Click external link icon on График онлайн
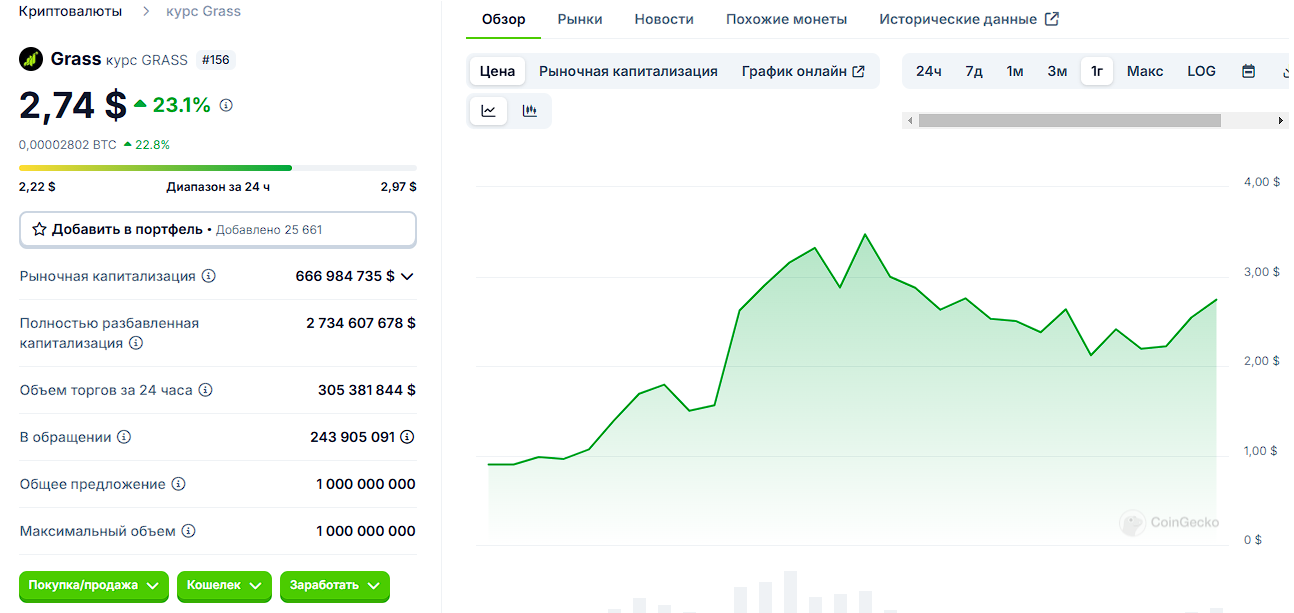This screenshot has width=1294, height=613. pos(858,71)
